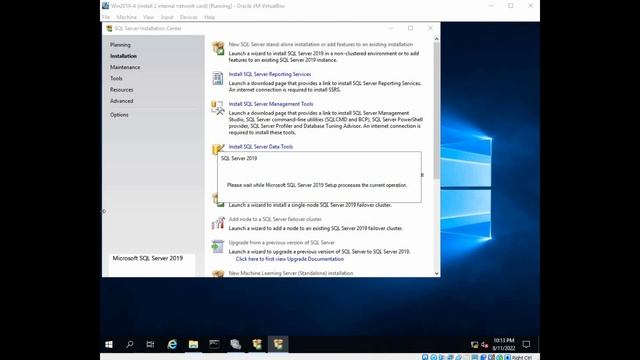Open the VirtualBox Devices menu
The image size is (640, 360).
[x=189, y=17]
